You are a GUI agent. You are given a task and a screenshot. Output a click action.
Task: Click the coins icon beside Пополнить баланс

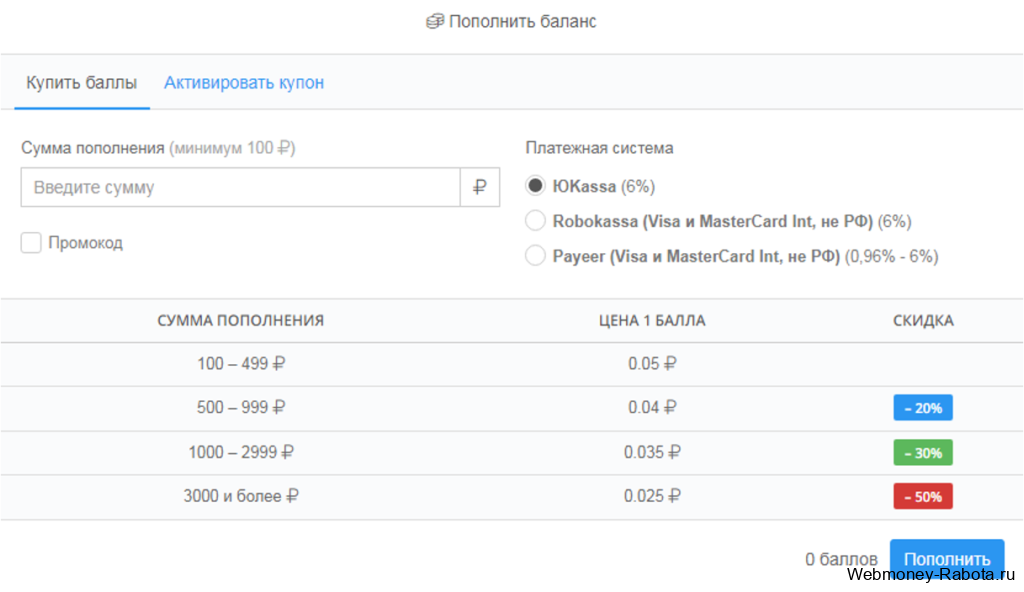pyautogui.click(x=435, y=22)
